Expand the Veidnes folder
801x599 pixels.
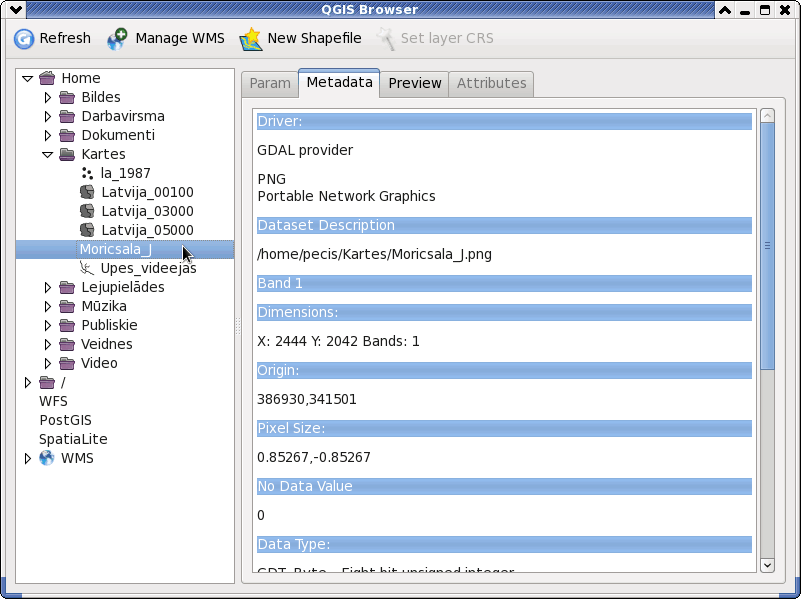pos(48,344)
